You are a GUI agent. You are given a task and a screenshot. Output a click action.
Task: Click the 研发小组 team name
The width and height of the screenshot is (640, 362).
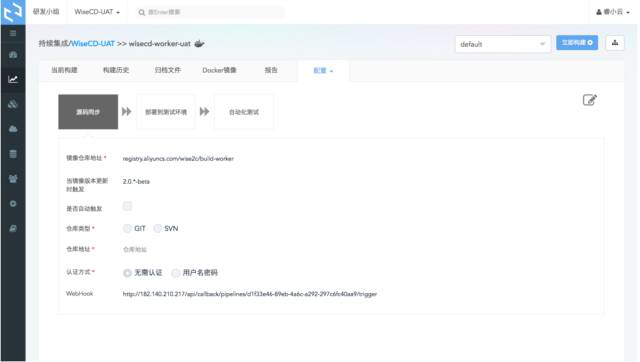[x=46, y=12]
